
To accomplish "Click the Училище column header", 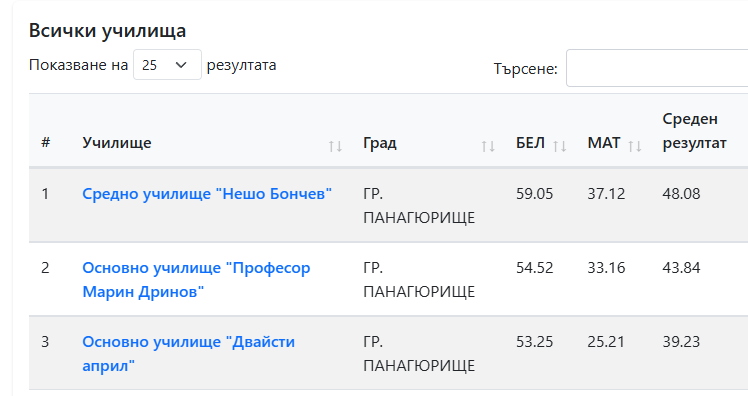I will (117, 143).
